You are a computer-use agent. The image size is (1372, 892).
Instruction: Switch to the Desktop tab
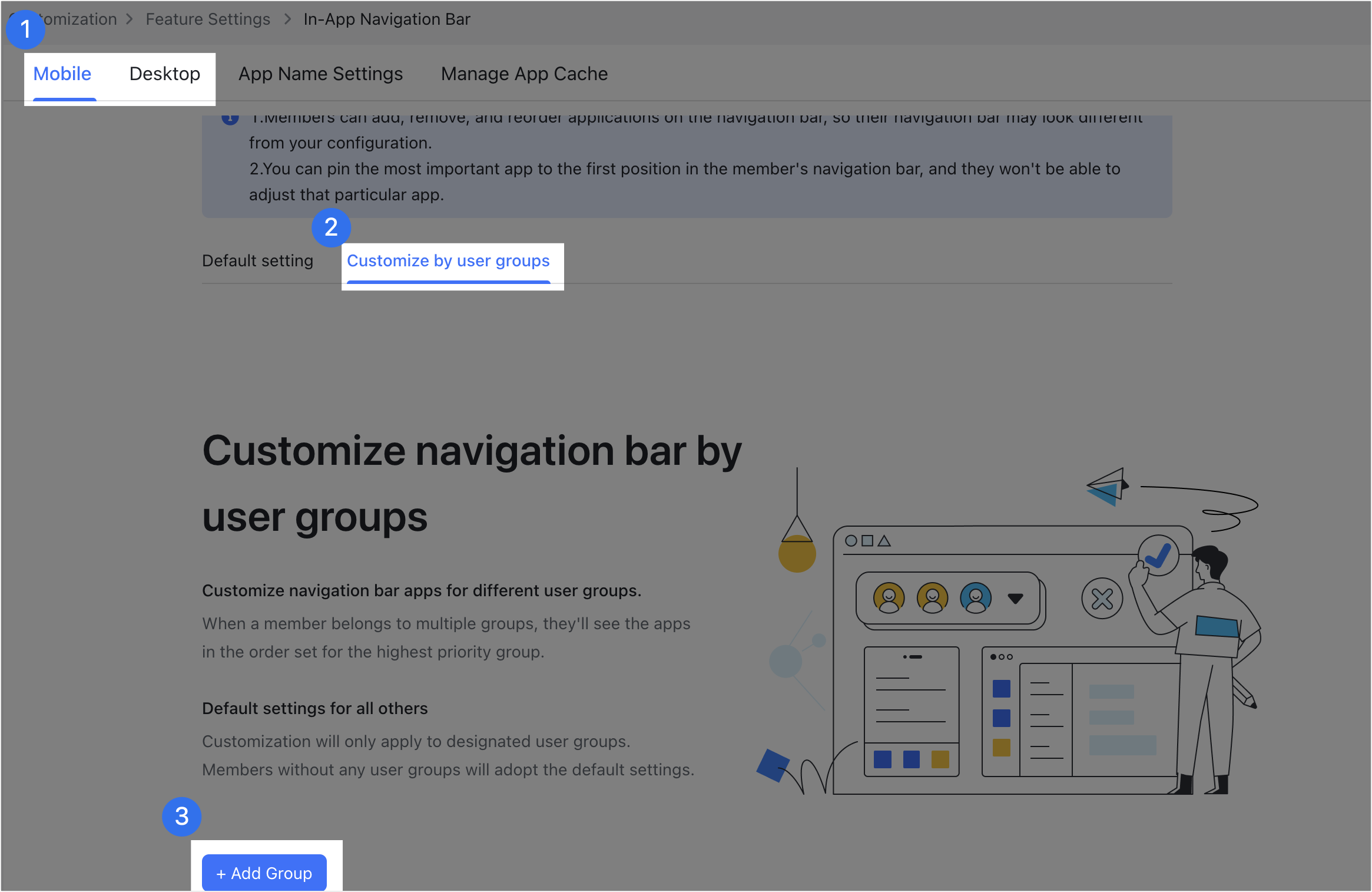tap(164, 74)
